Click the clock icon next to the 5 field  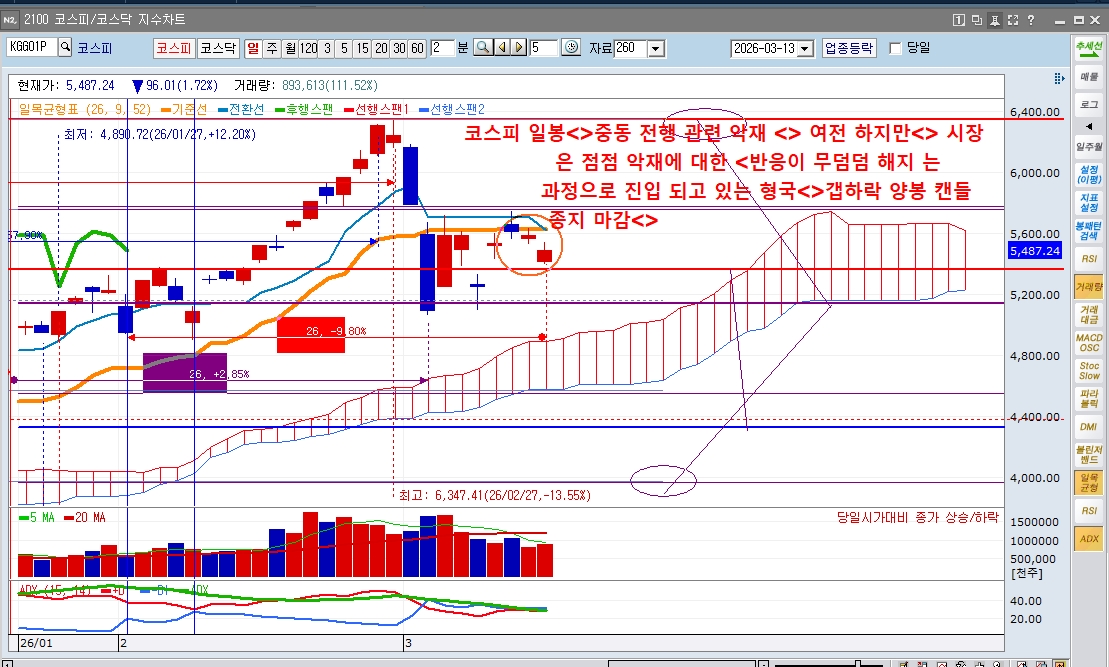pyautogui.click(x=571, y=47)
